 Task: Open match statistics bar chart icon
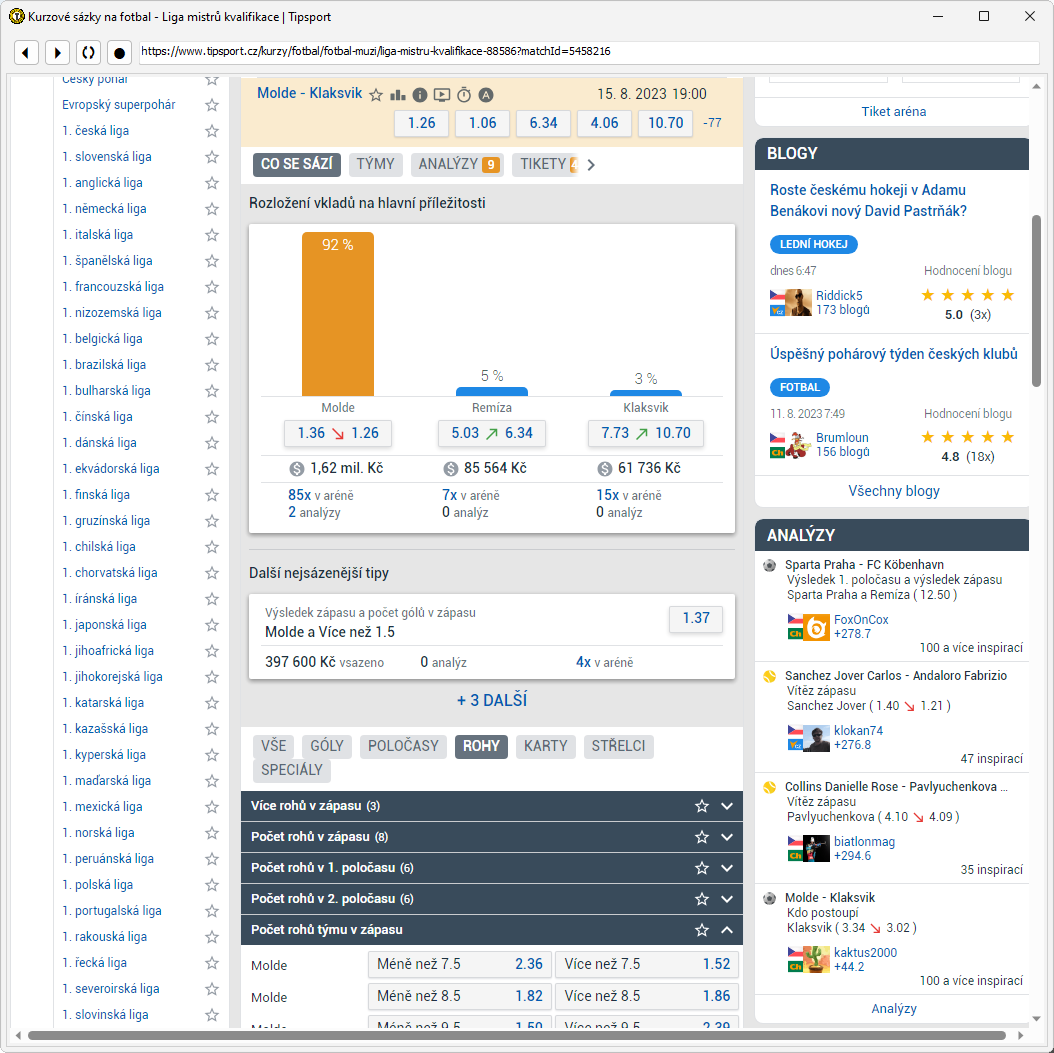398,95
